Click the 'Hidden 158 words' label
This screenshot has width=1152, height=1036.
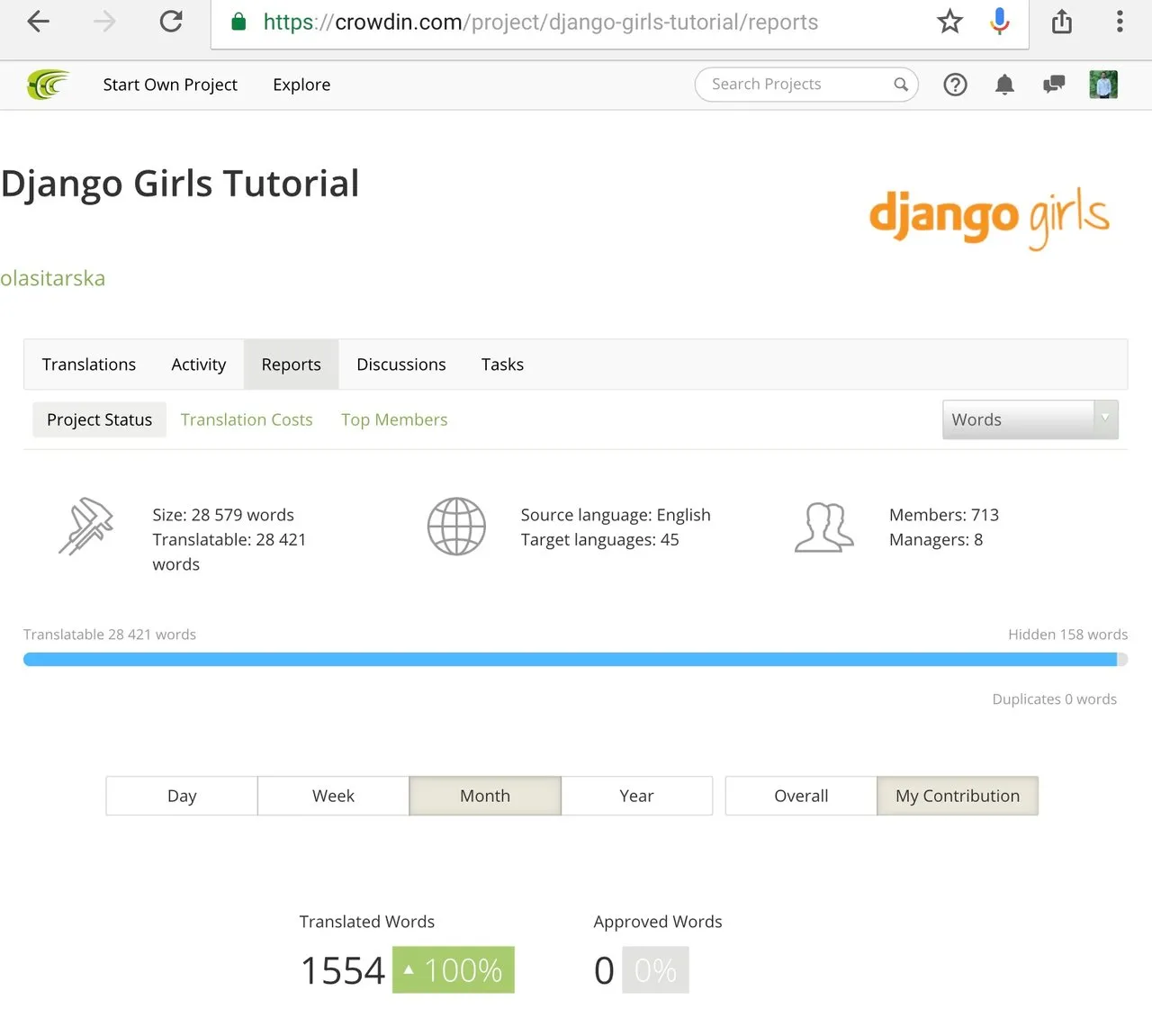pyautogui.click(x=1067, y=635)
